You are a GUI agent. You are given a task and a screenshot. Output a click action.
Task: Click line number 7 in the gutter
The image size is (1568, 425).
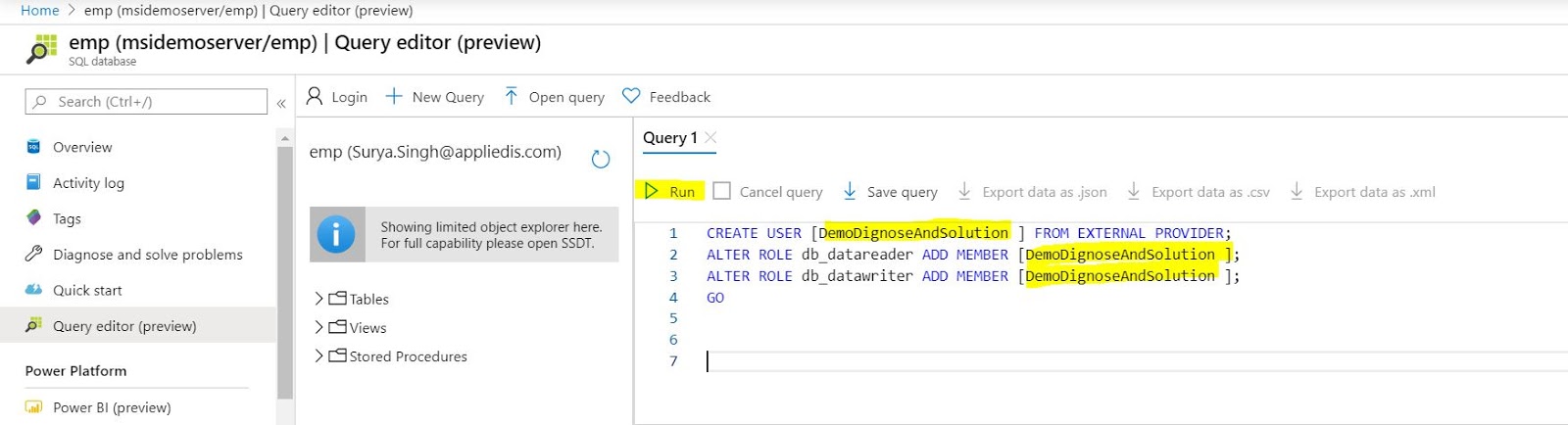[x=673, y=361]
